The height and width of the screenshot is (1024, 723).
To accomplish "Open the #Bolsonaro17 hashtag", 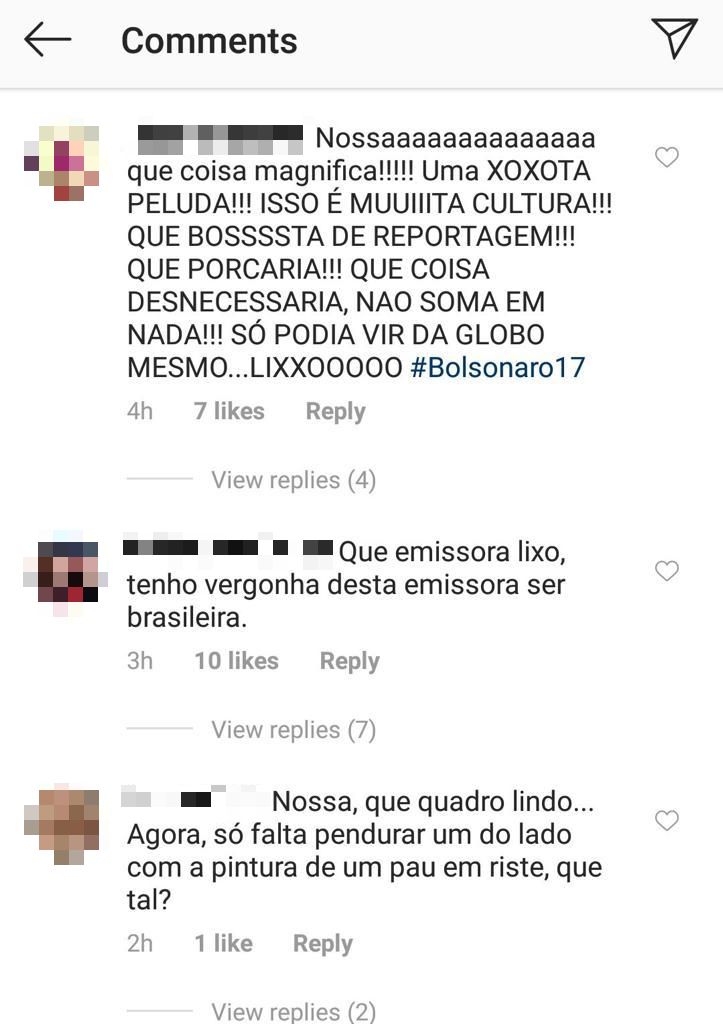I will pos(498,367).
